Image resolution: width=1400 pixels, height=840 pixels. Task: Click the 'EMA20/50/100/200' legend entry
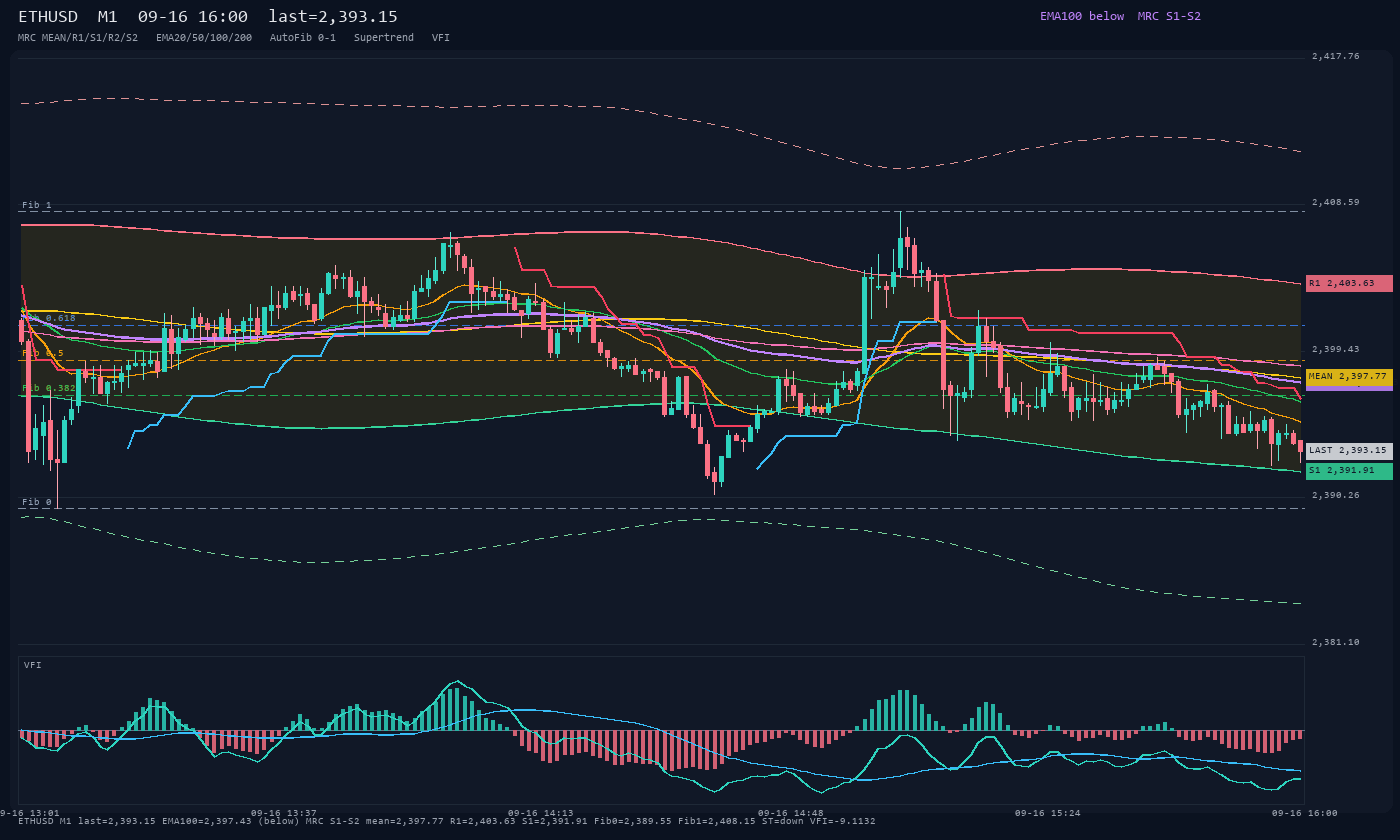pyautogui.click(x=204, y=38)
